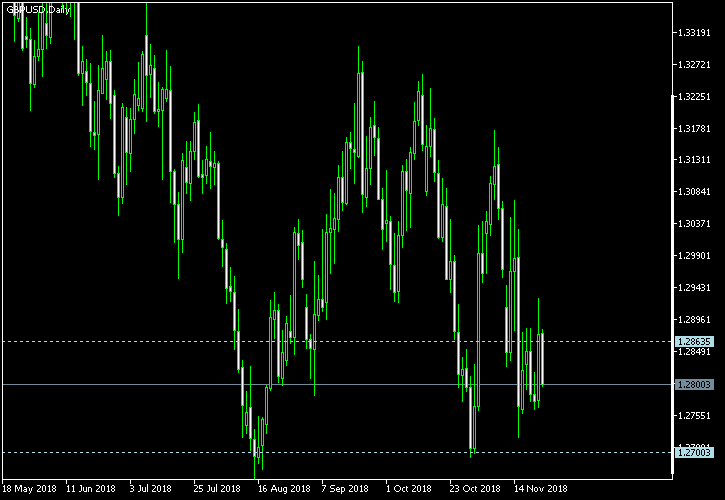Click the 16 Aug 2018 date label
The height and width of the screenshot is (500, 725).
tap(284, 489)
